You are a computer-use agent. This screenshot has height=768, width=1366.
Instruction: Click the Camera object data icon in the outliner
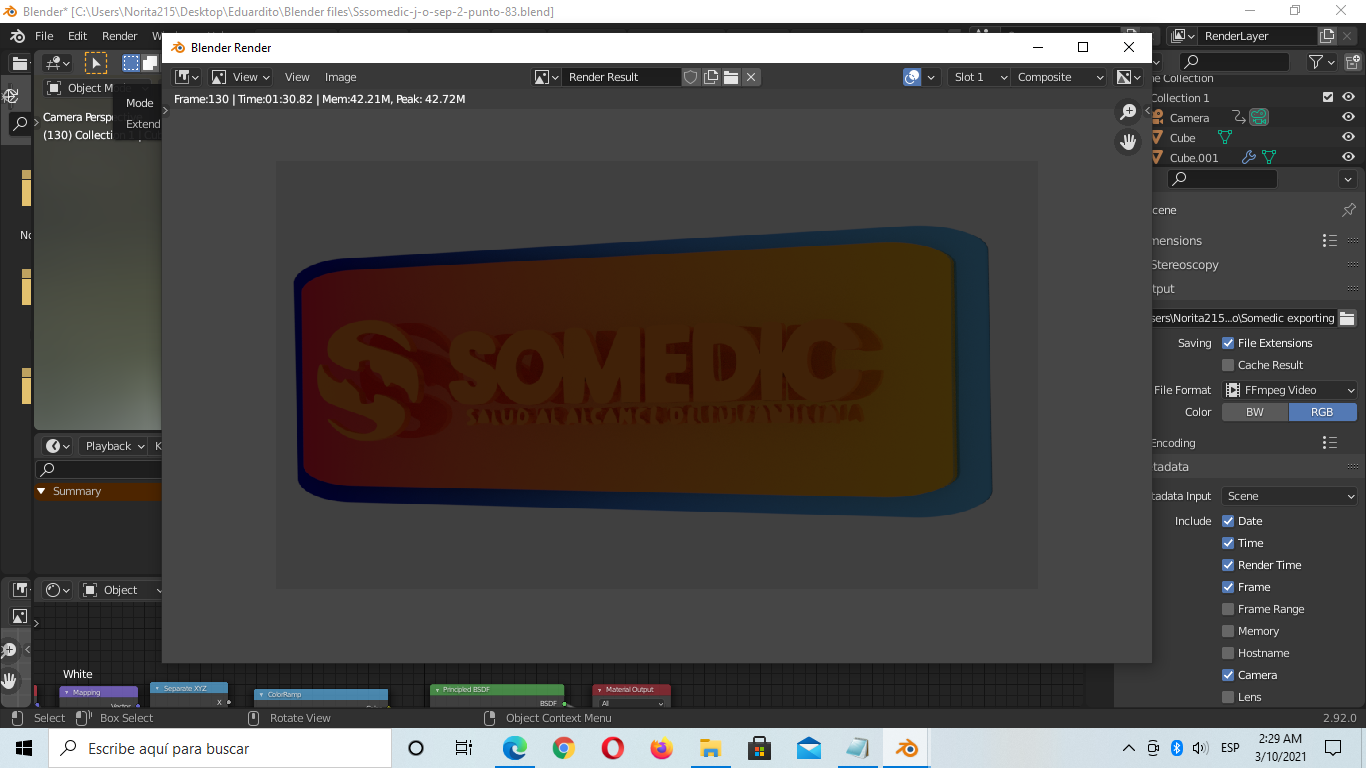[1259, 118]
